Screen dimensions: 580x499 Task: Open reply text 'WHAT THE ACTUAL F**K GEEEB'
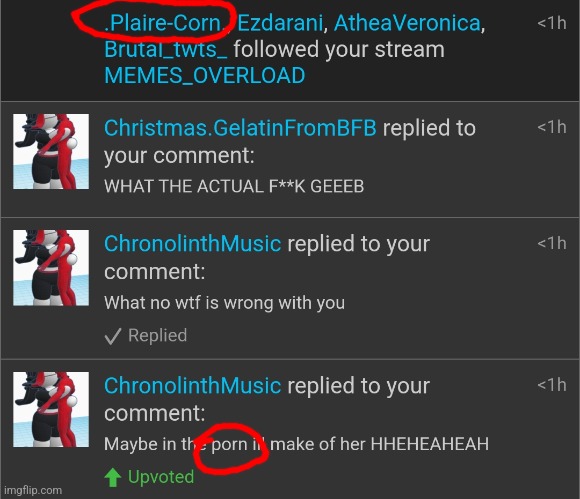(234, 186)
